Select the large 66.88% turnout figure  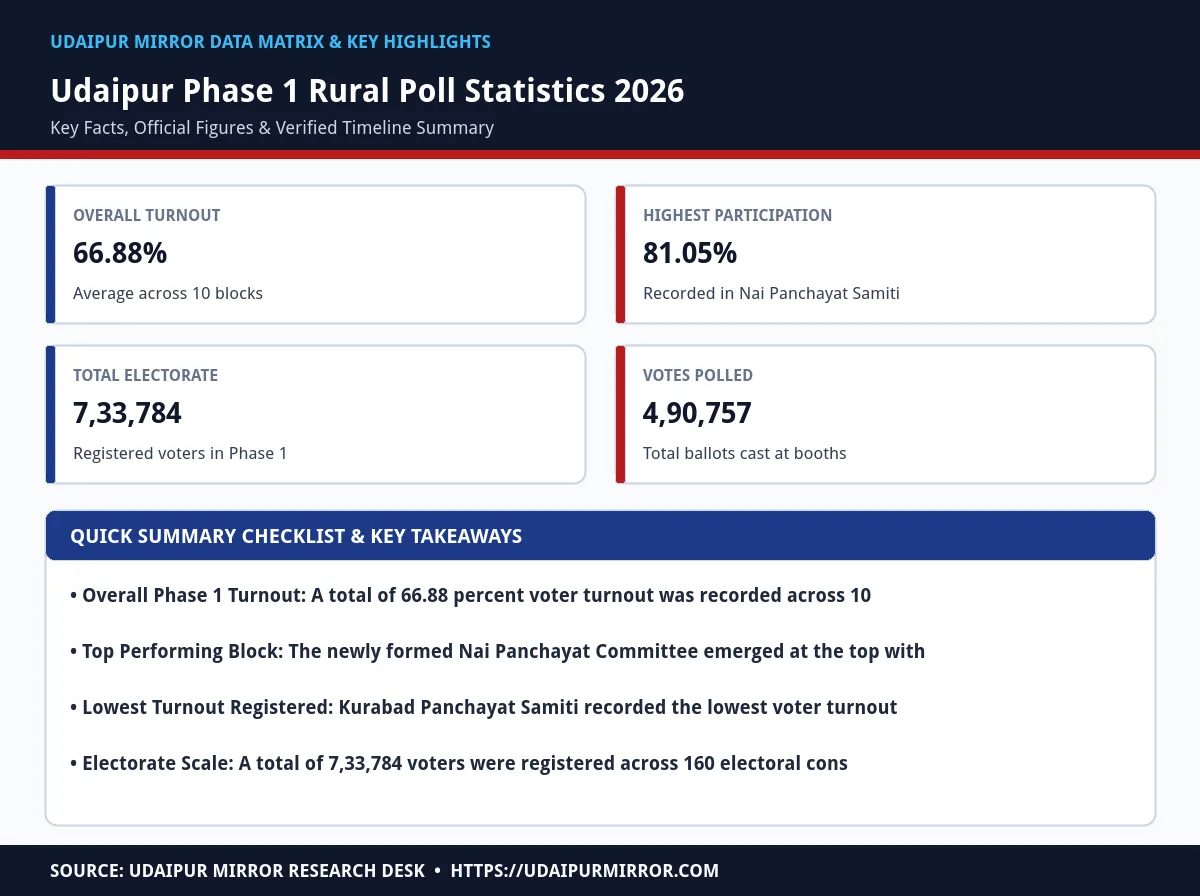[120, 253]
